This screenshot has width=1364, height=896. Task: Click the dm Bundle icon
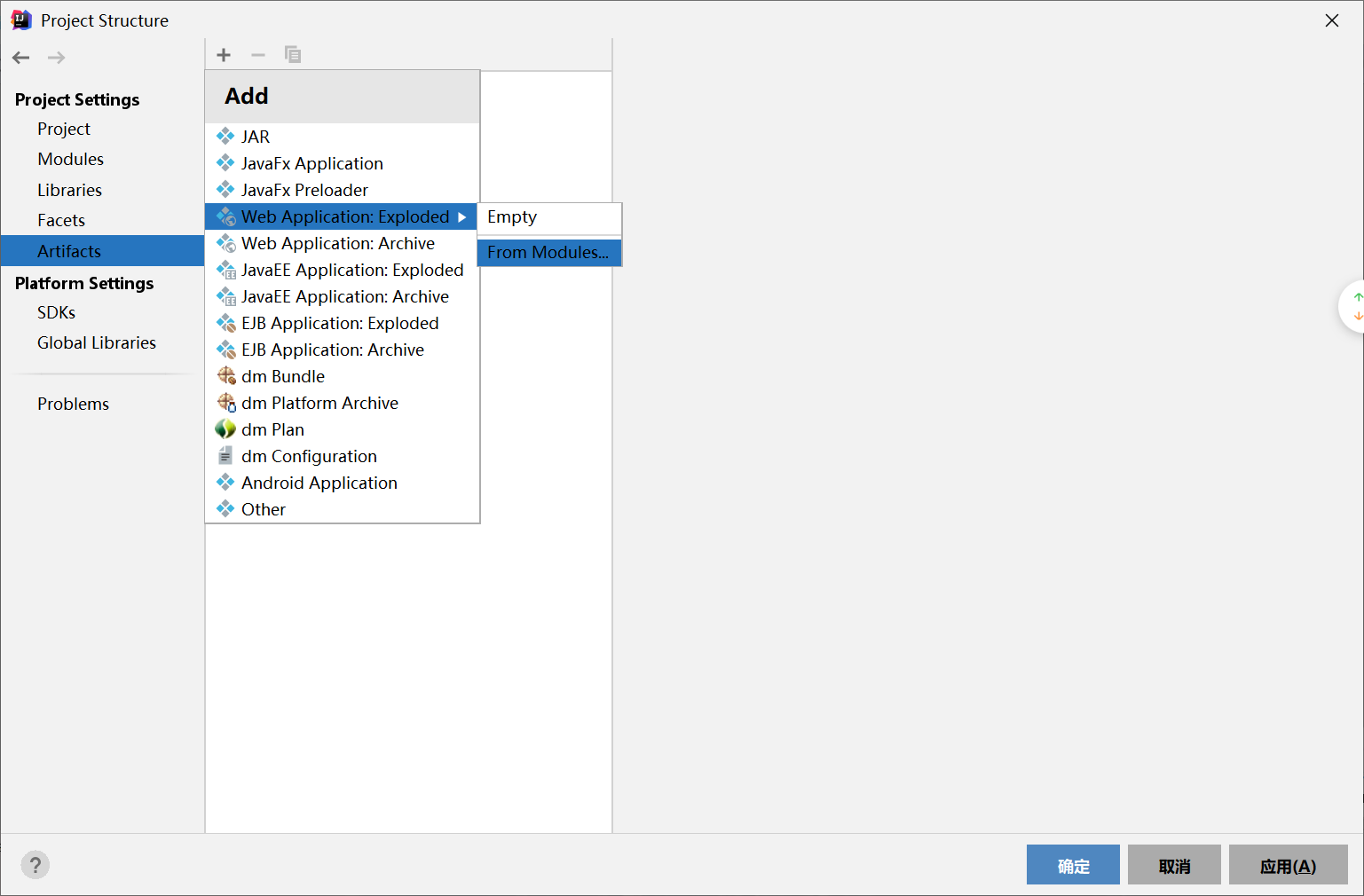pyautogui.click(x=226, y=376)
